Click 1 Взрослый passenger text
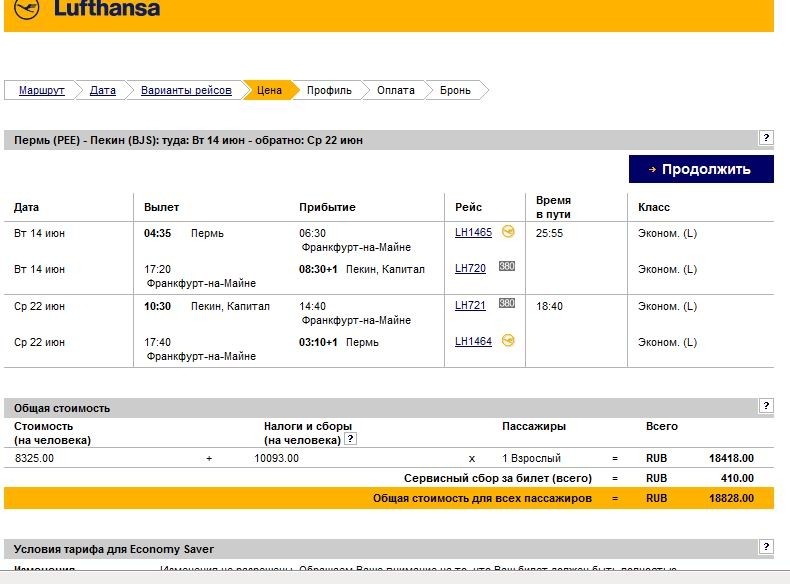The height and width of the screenshot is (584, 790). click(531, 458)
